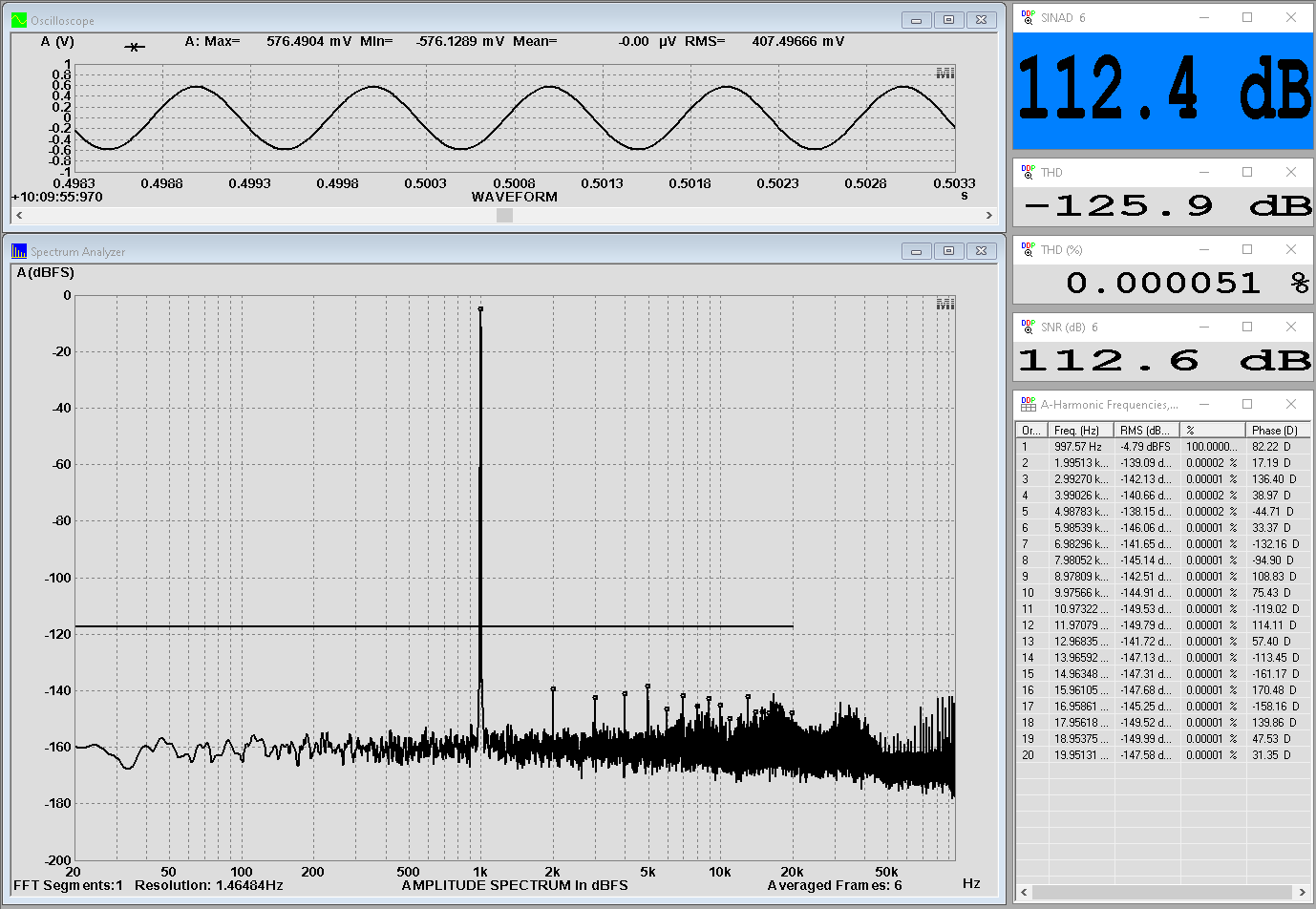Click the THD (%) viewer window icon

[x=1028, y=249]
